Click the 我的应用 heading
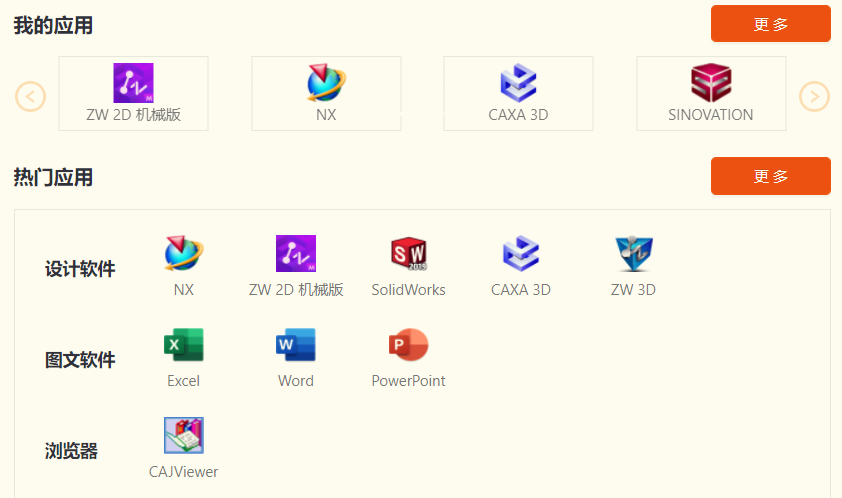Image resolution: width=842 pixels, height=498 pixels. (x=53, y=25)
